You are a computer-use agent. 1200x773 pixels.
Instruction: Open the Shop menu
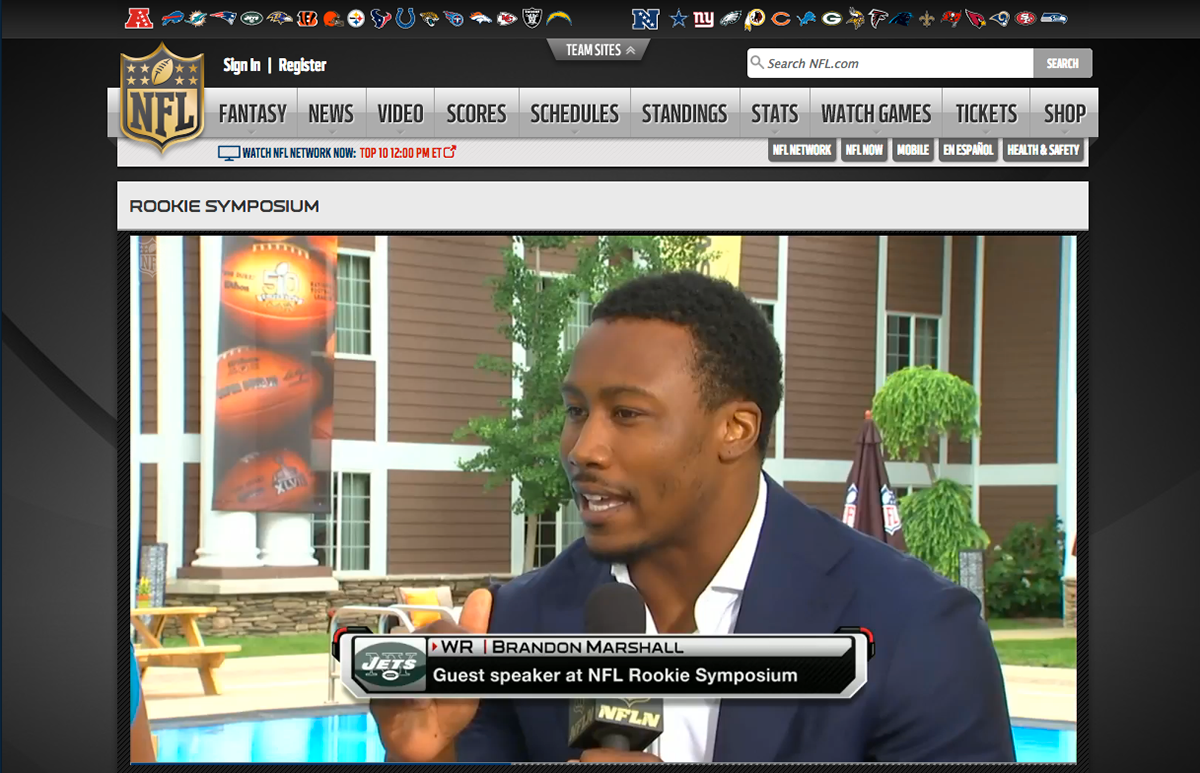1064,114
